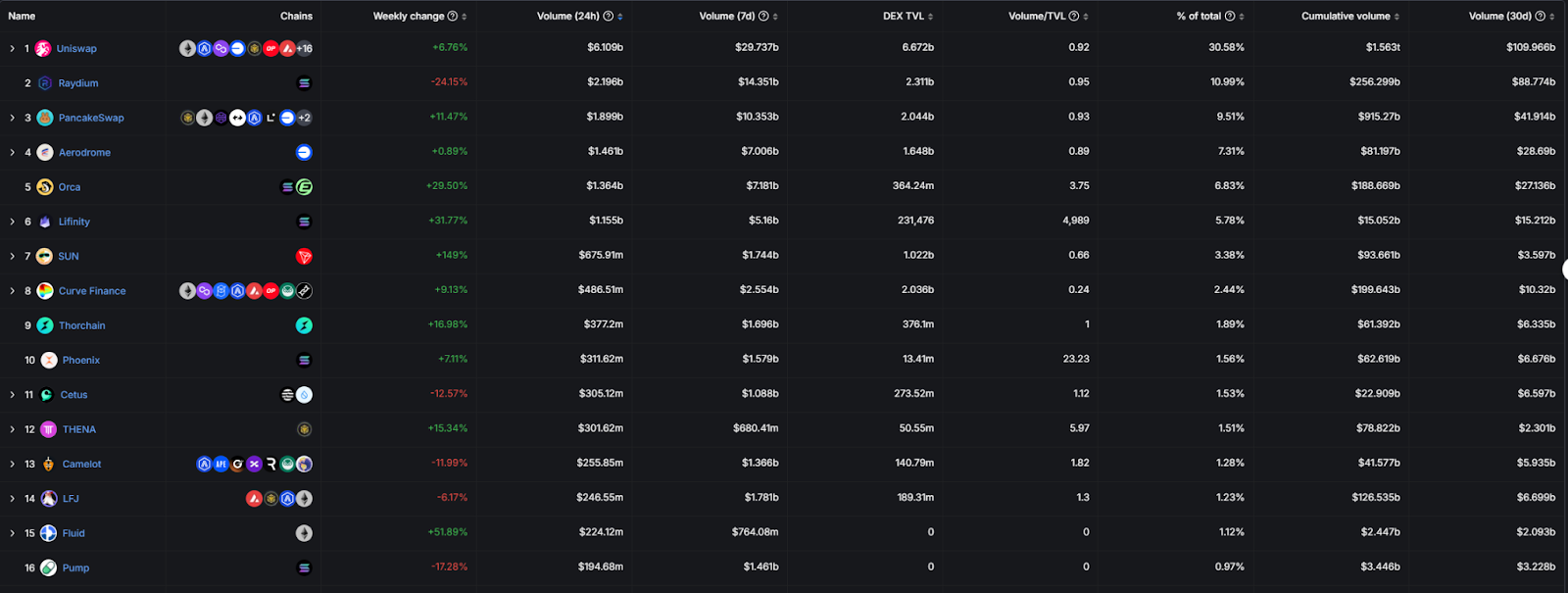
Task: Click the Tron chain icon in SUN row
Action: tap(304, 257)
